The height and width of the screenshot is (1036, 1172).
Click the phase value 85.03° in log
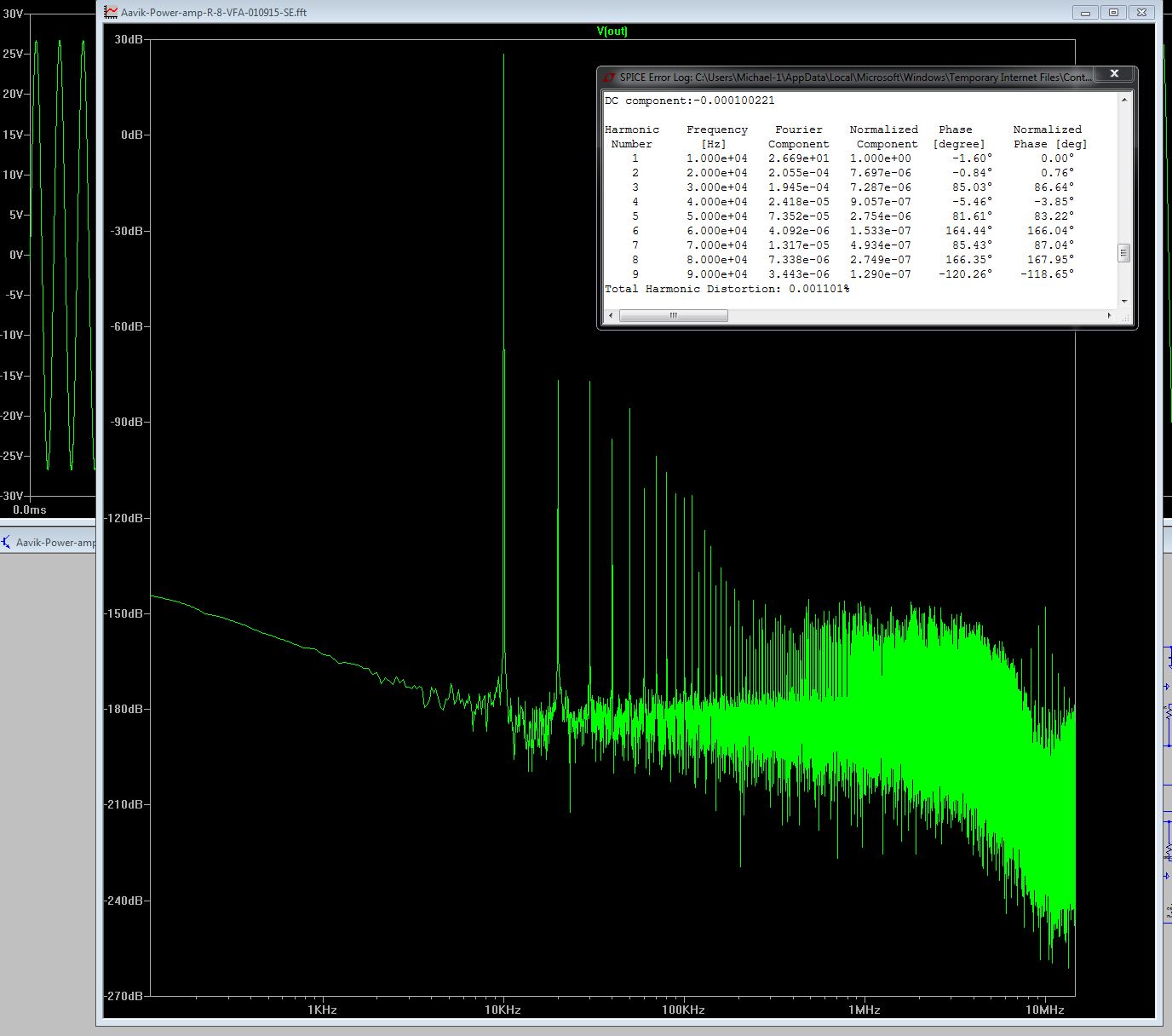972,187
